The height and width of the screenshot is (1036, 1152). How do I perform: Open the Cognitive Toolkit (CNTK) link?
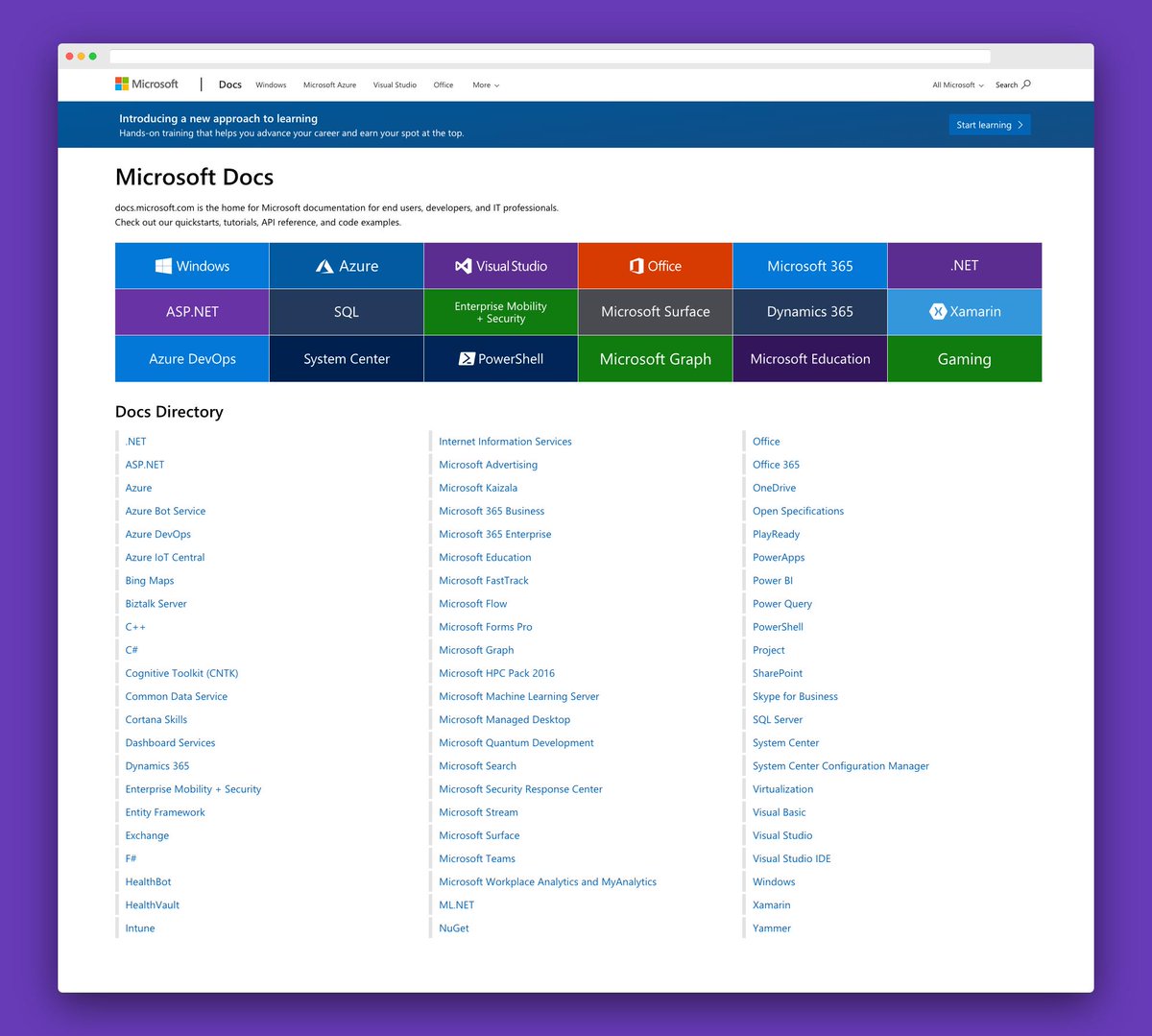pyautogui.click(x=181, y=673)
